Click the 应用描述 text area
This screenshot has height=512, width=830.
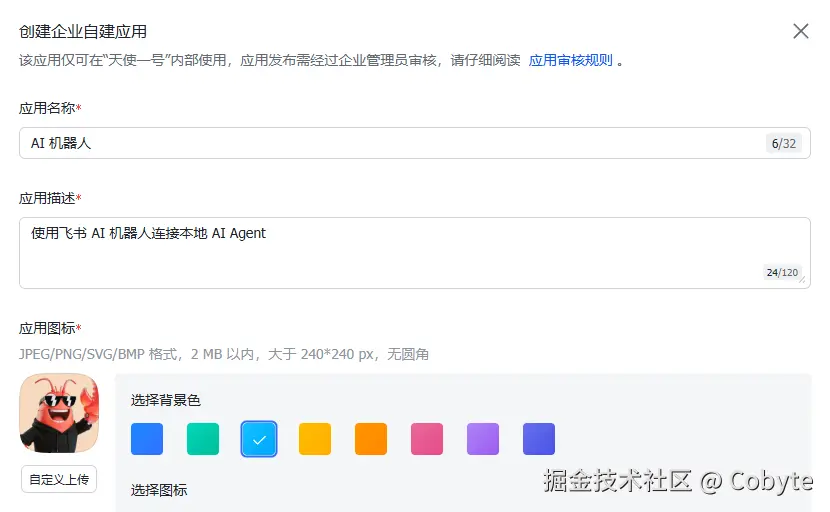click(414, 253)
